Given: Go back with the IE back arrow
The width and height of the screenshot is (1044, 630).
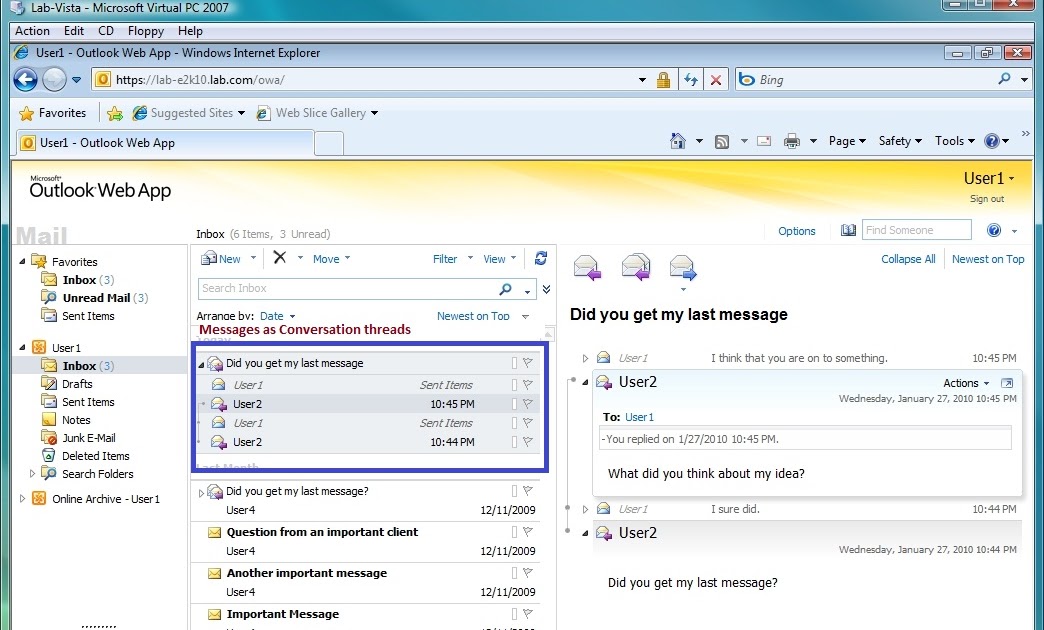Looking at the screenshot, I should coord(25,80).
